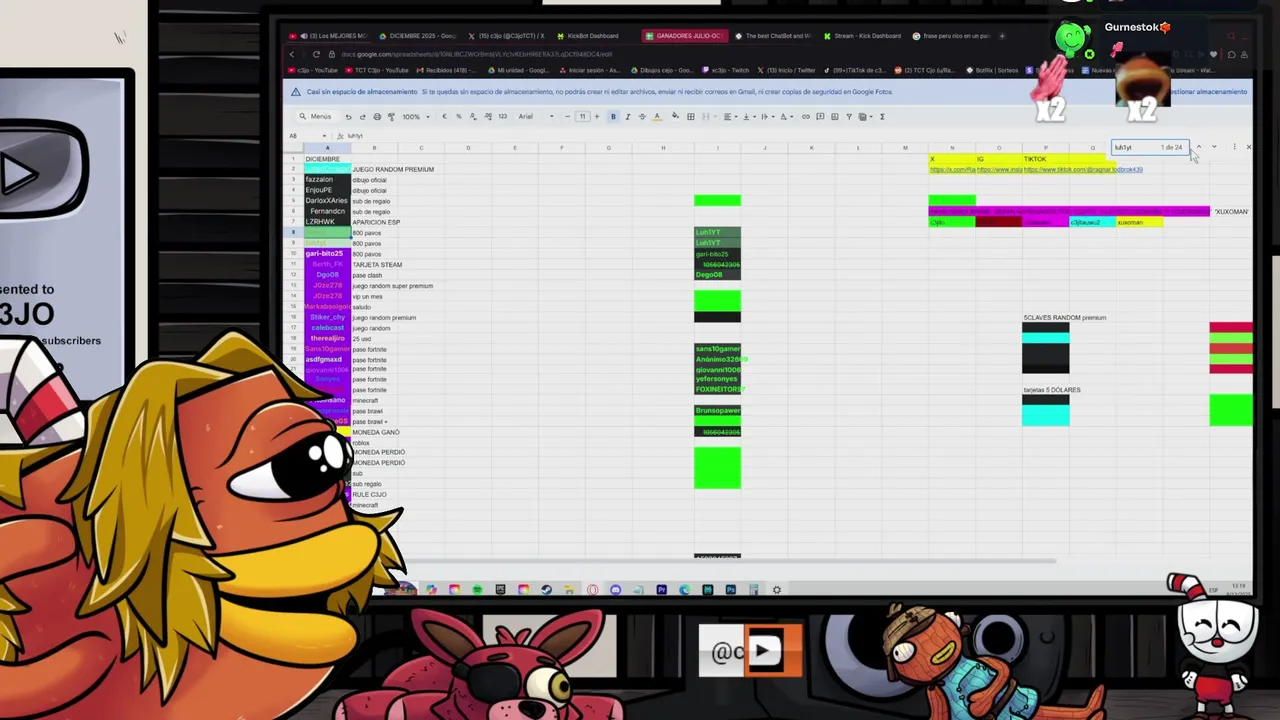Viewport: 1280px width, 720px height.
Task: Open a new browser tab
Action: coord(1002,36)
